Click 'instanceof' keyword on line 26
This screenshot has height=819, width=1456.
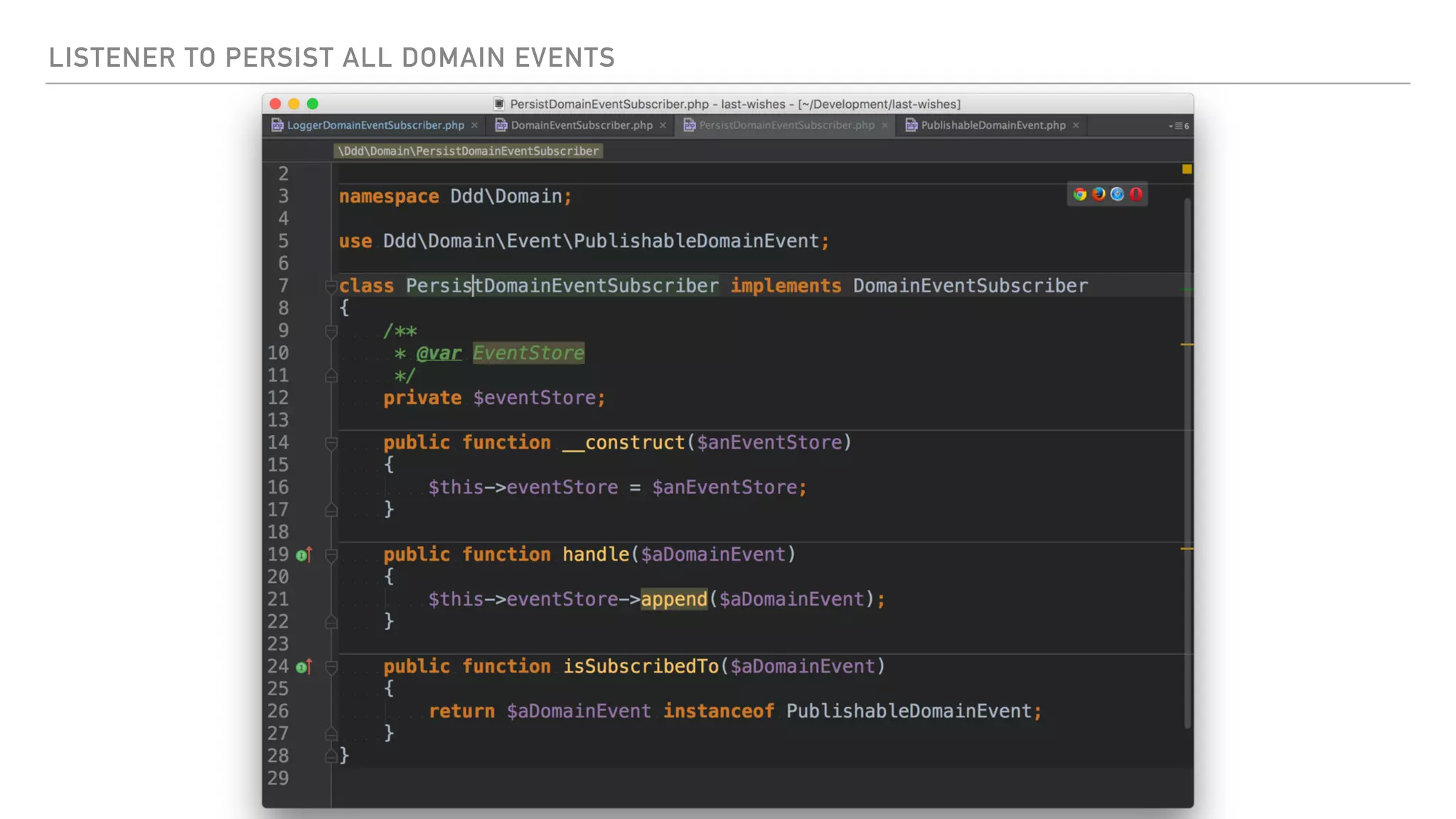pyautogui.click(x=719, y=711)
